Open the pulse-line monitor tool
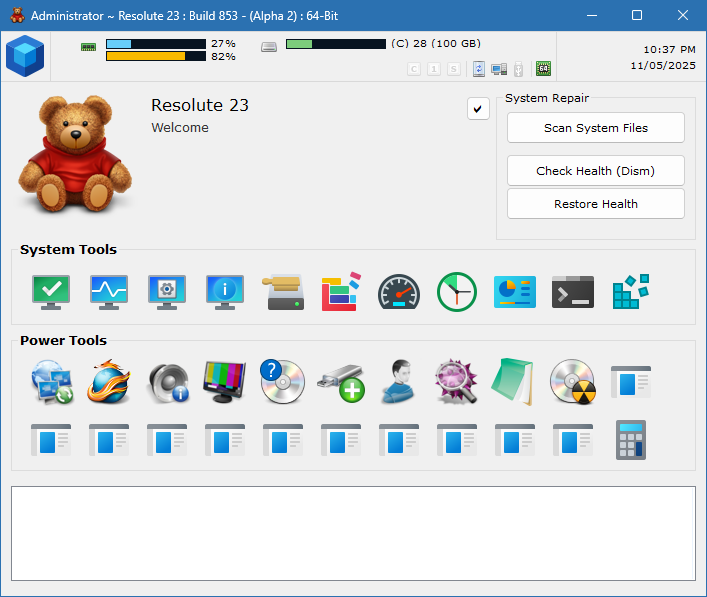Screen dimensions: 707x597 [x=109, y=292]
